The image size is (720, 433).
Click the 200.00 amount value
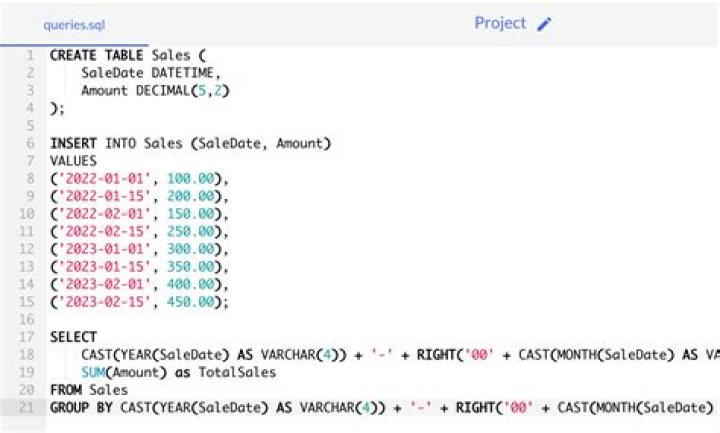pyautogui.click(x=193, y=196)
